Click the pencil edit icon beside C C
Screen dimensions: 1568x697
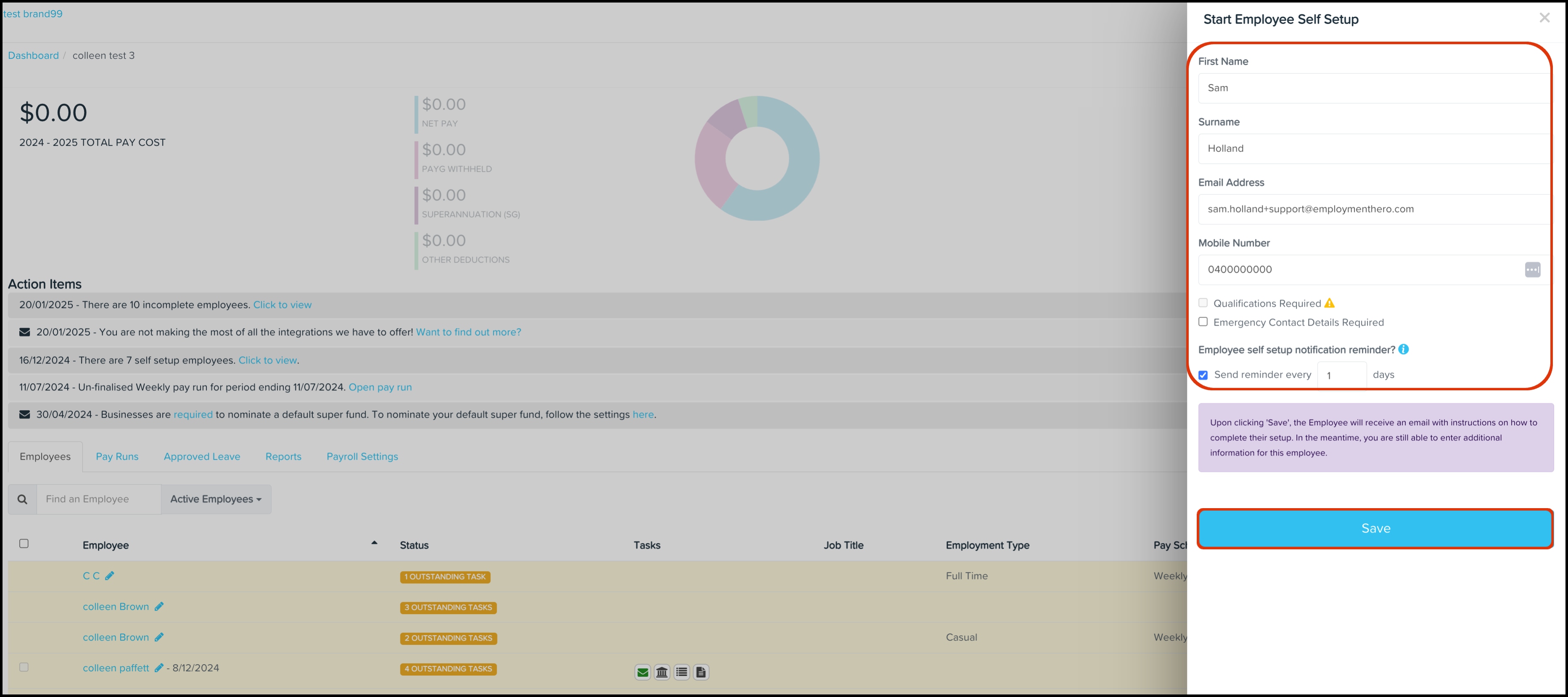[x=110, y=576]
